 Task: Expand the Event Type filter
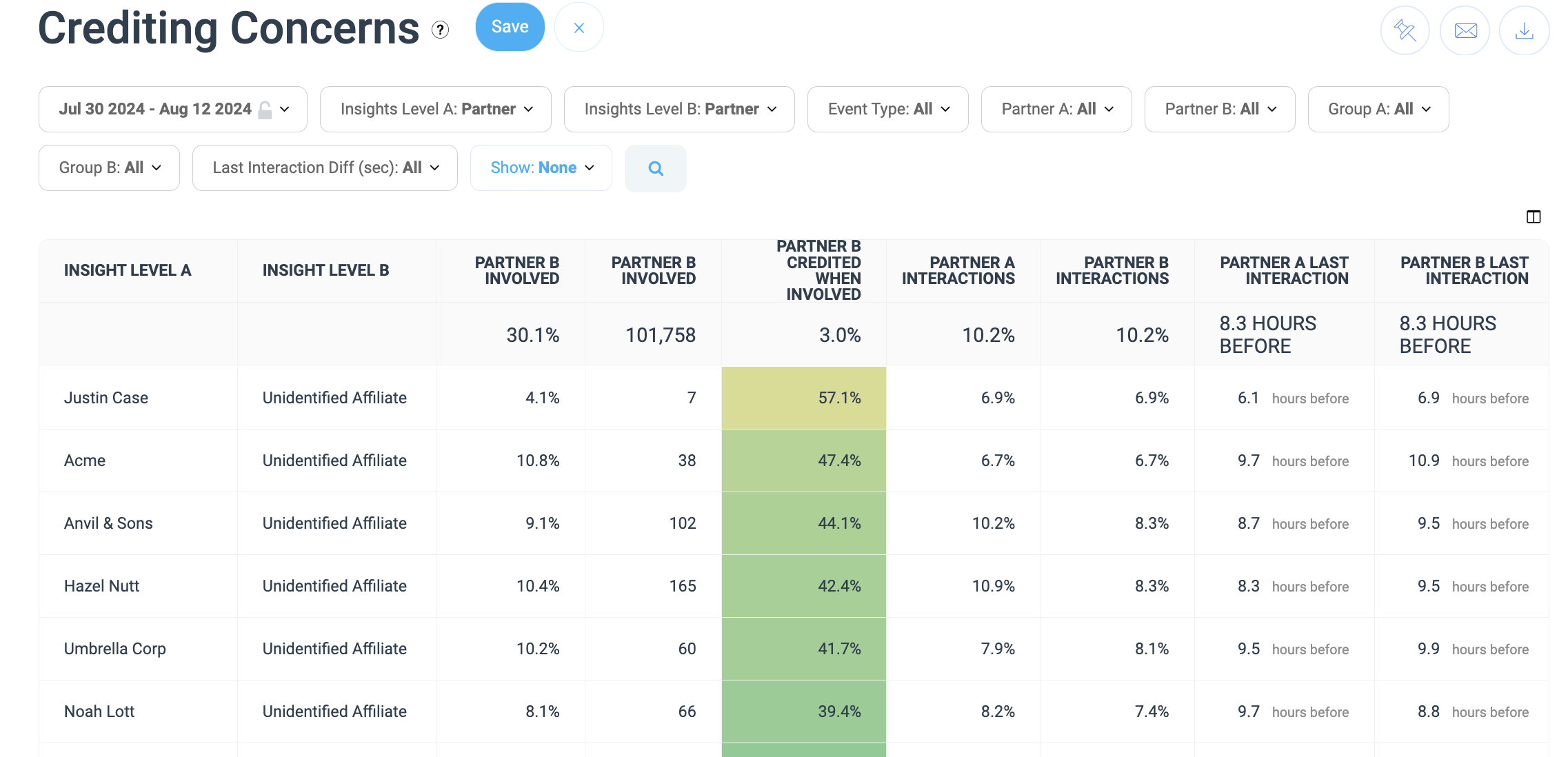(x=888, y=109)
